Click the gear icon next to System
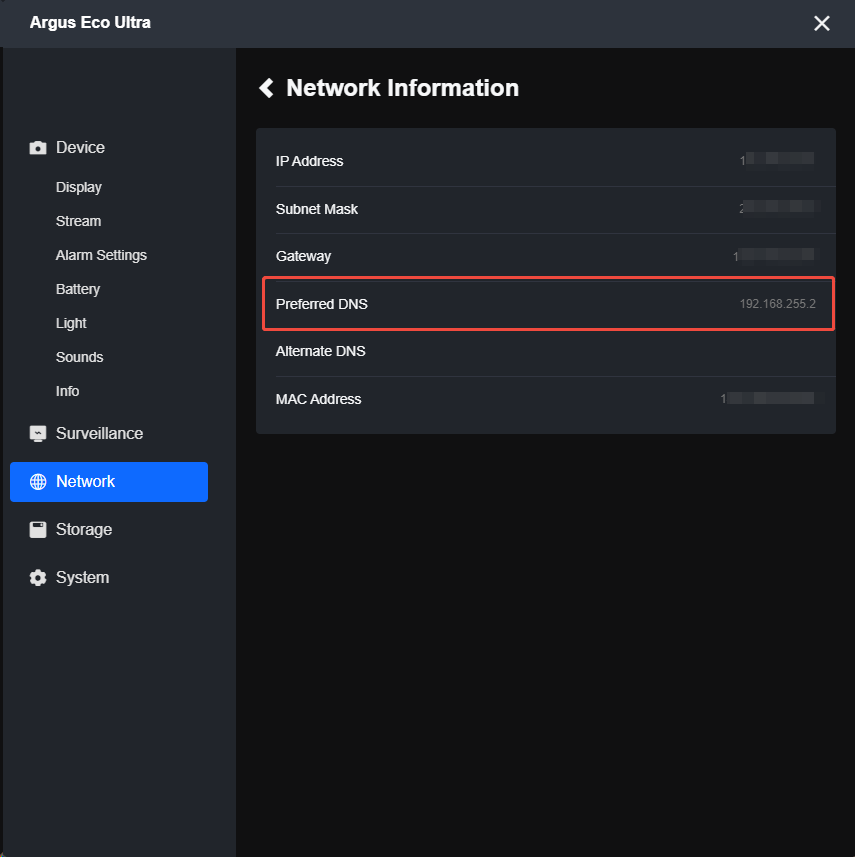 click(x=38, y=578)
